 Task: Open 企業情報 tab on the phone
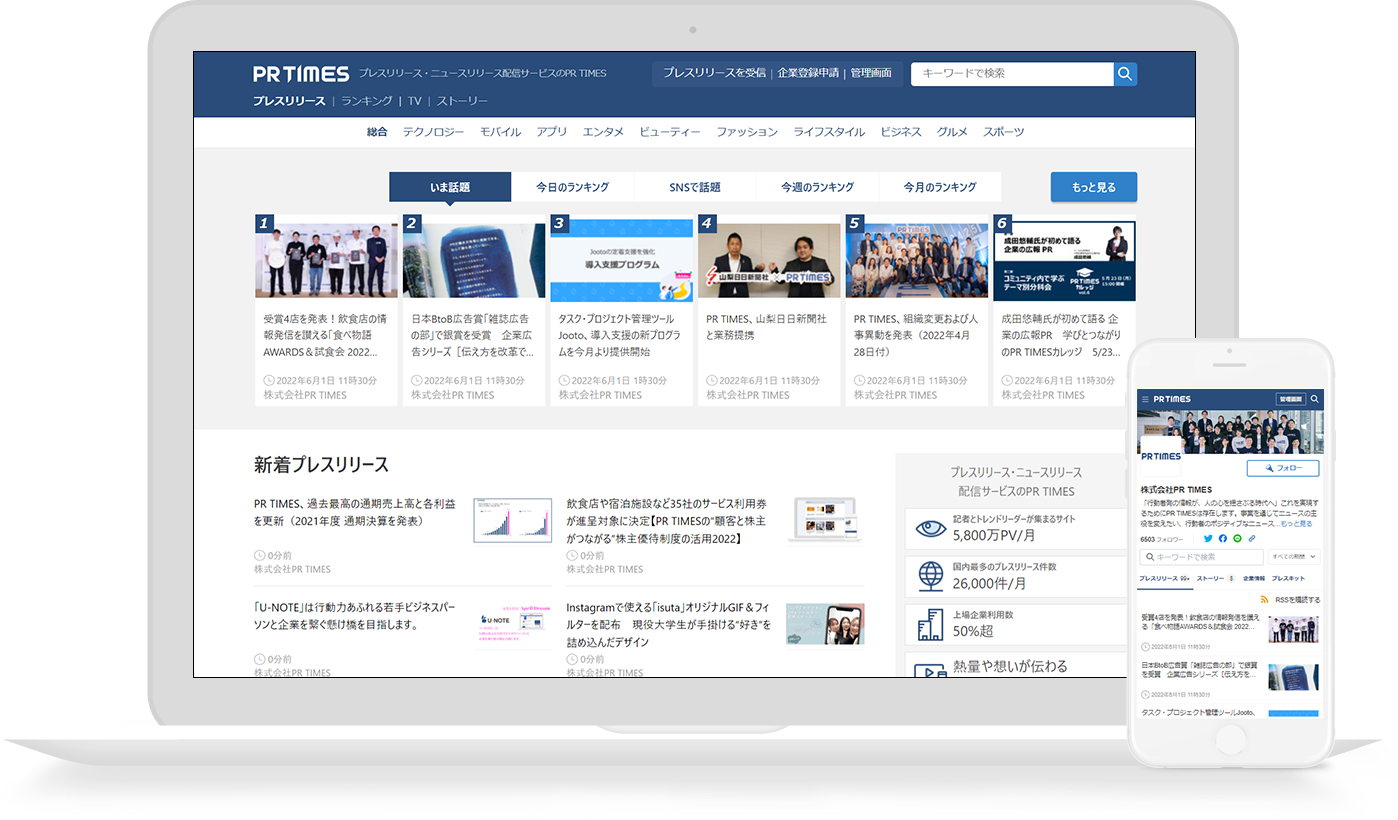pyautogui.click(x=1254, y=579)
